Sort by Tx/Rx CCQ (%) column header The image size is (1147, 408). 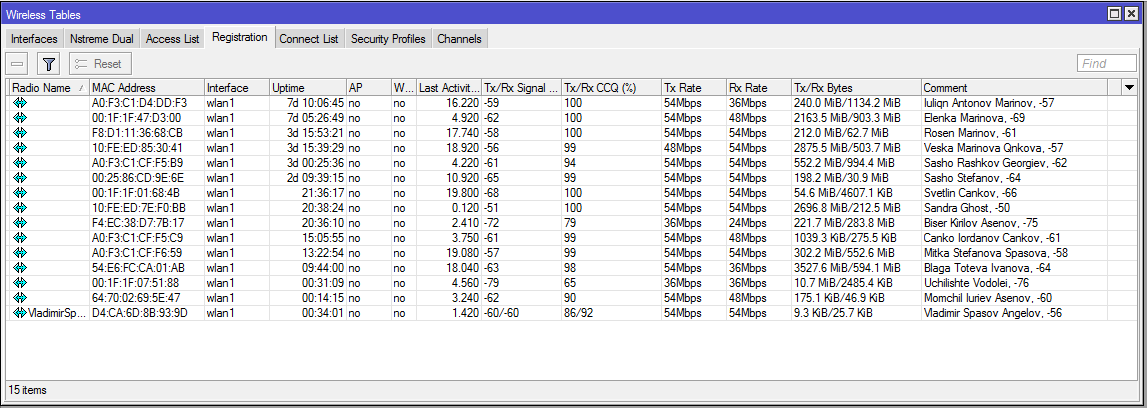click(611, 88)
